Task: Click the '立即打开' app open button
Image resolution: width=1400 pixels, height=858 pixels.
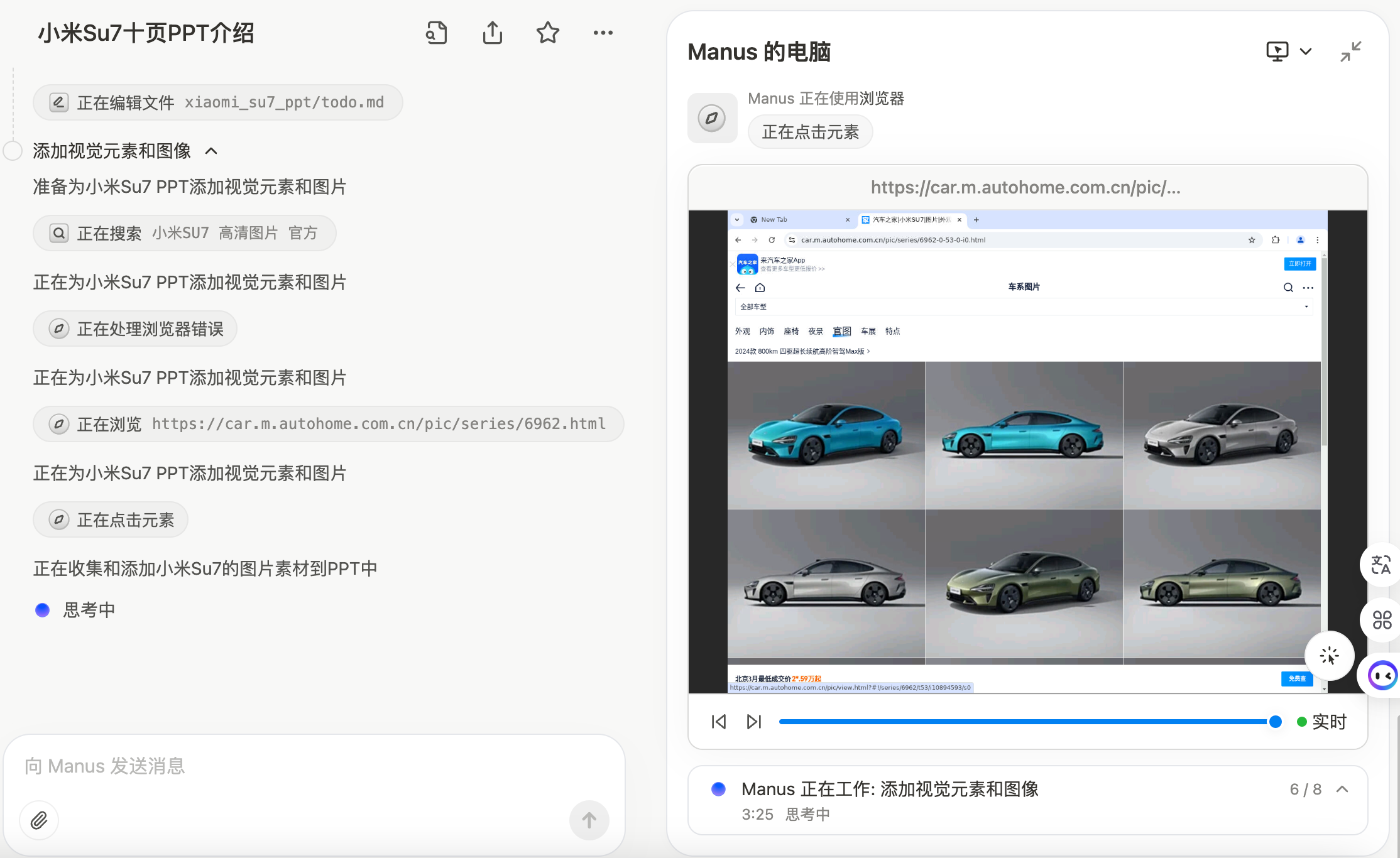Action: pos(1299,264)
